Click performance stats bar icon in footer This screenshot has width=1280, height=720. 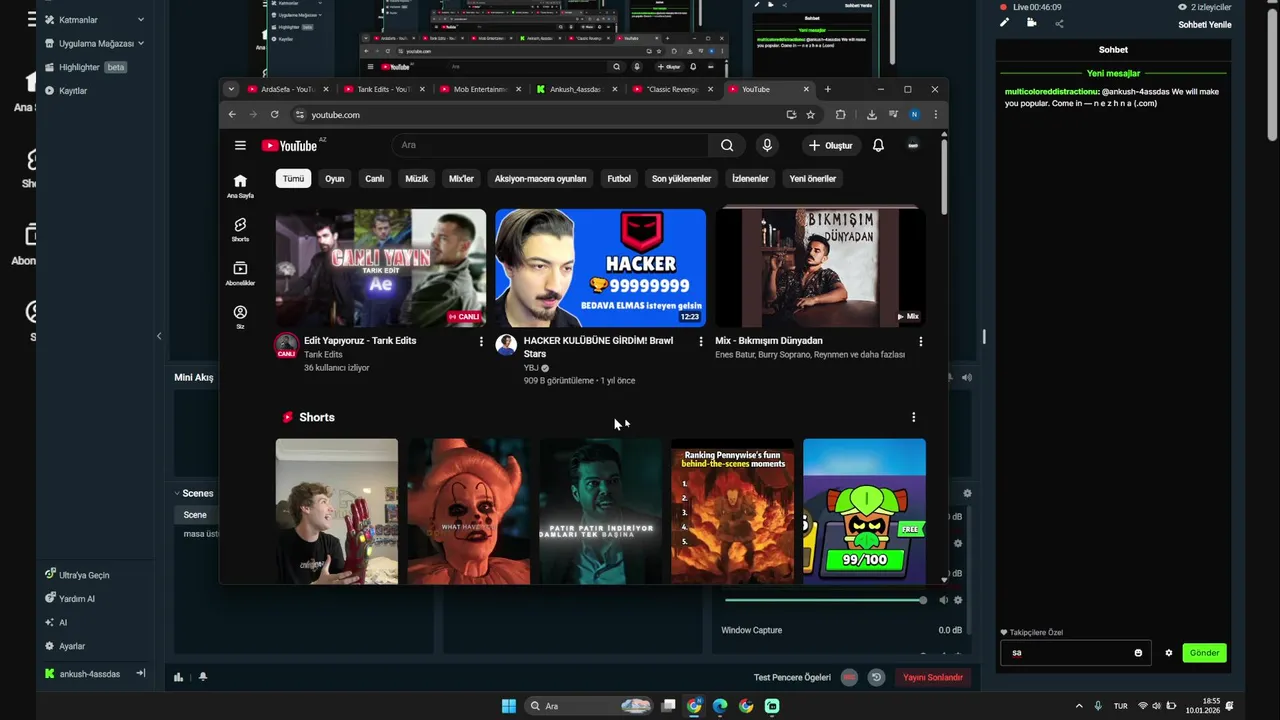[x=179, y=677]
